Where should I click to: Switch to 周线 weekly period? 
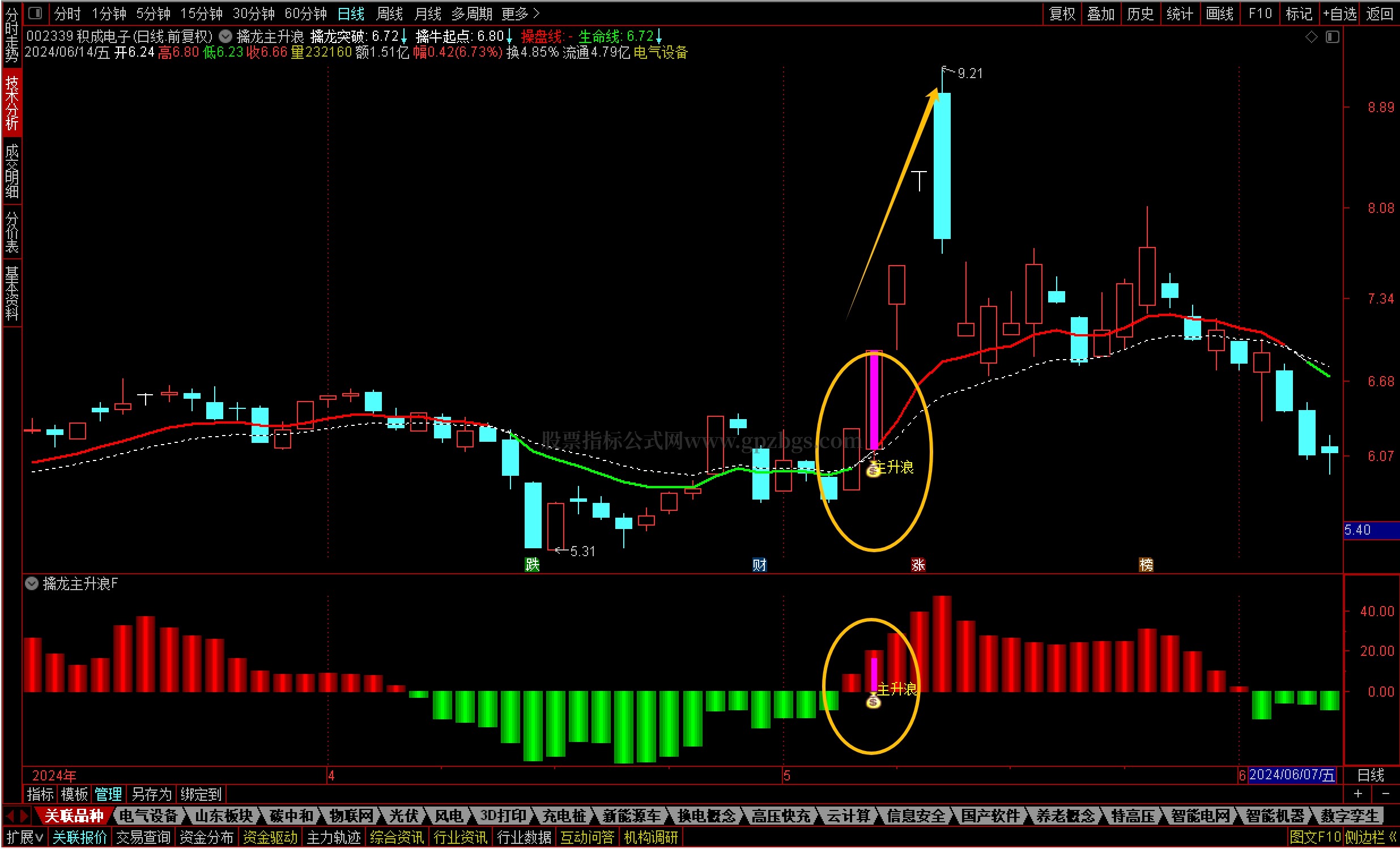click(389, 13)
